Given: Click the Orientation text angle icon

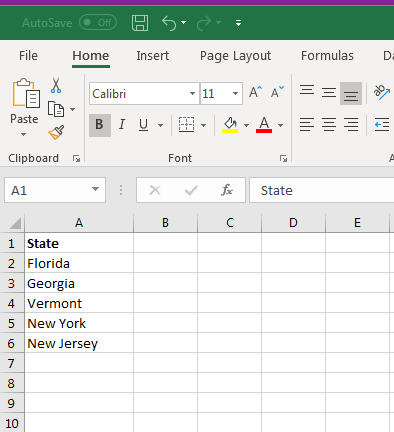Looking at the screenshot, I should pyautogui.click(x=381, y=92).
